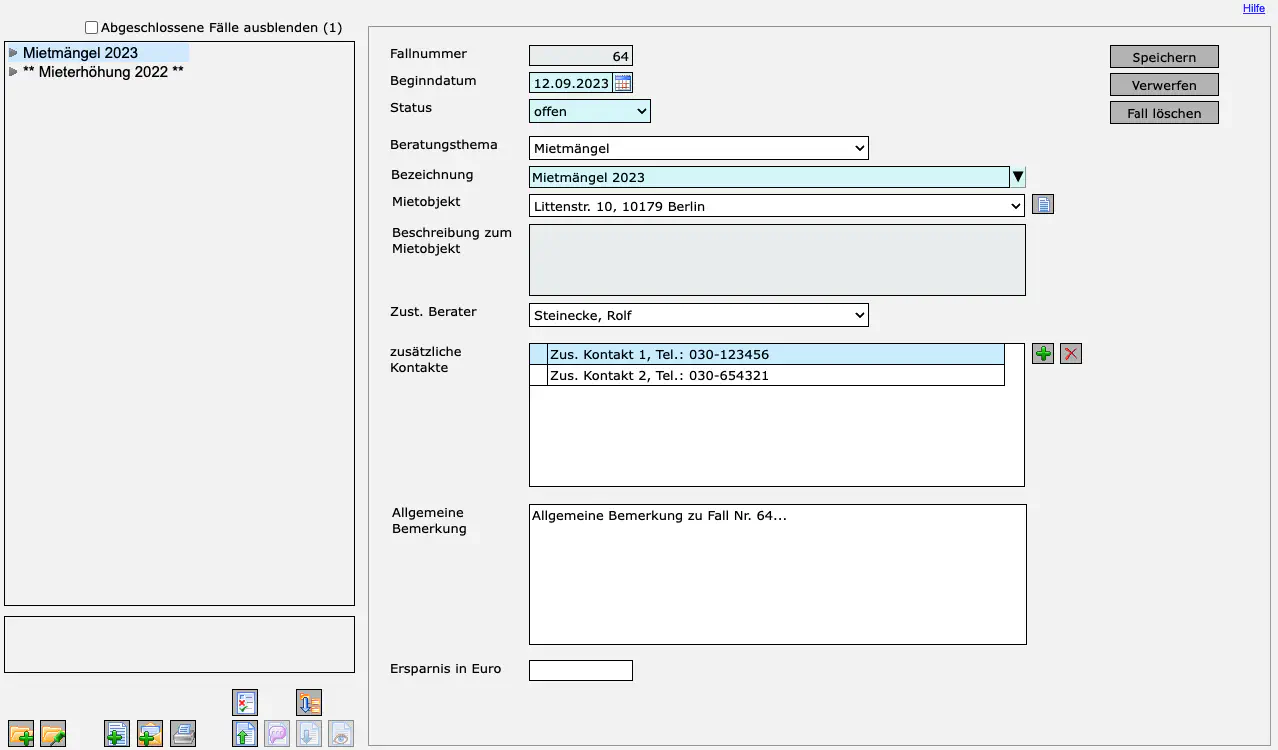Click the printer icon
The width and height of the screenshot is (1278, 750).
(183, 734)
